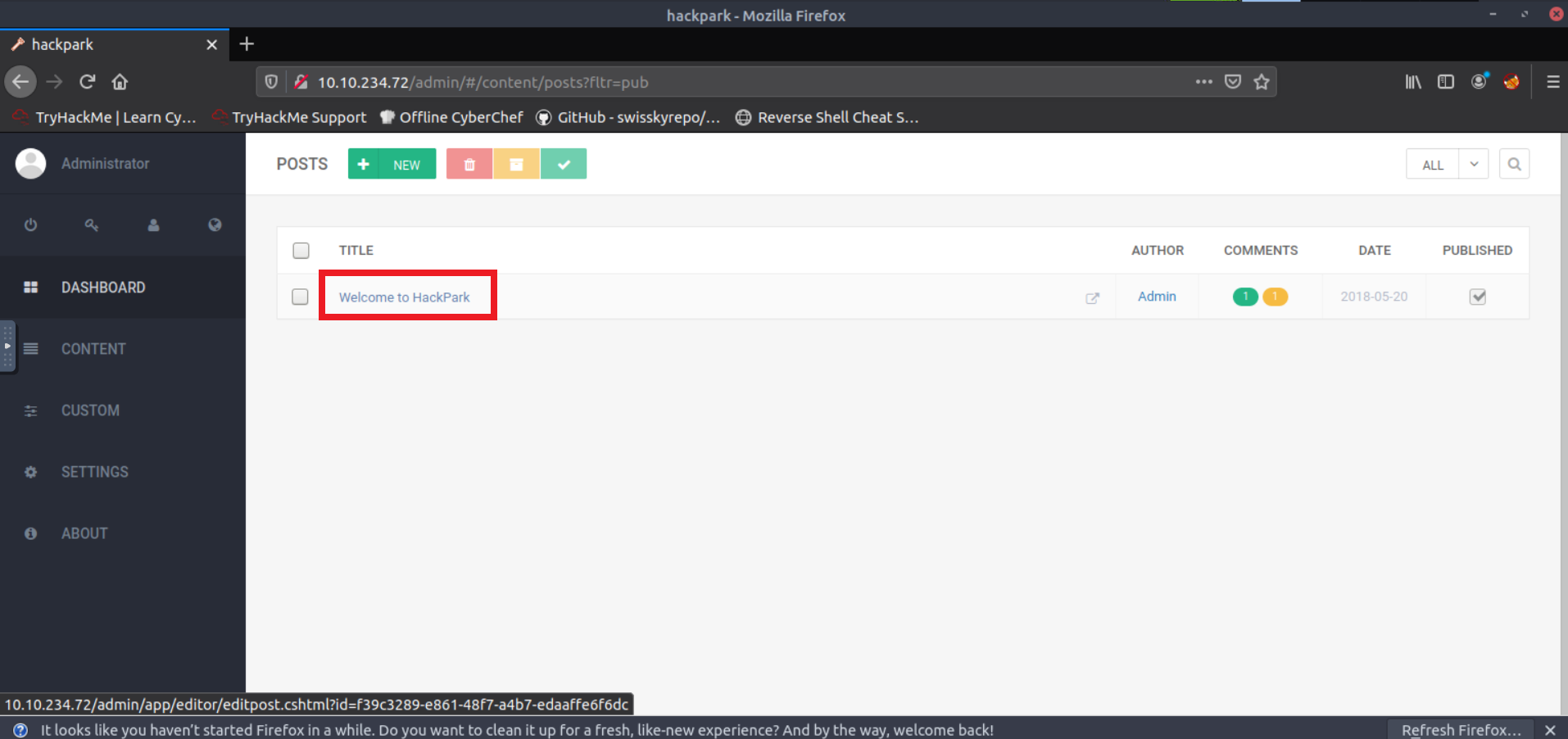
Task: Open the posts search magnifier icon
Action: pyautogui.click(x=1514, y=164)
